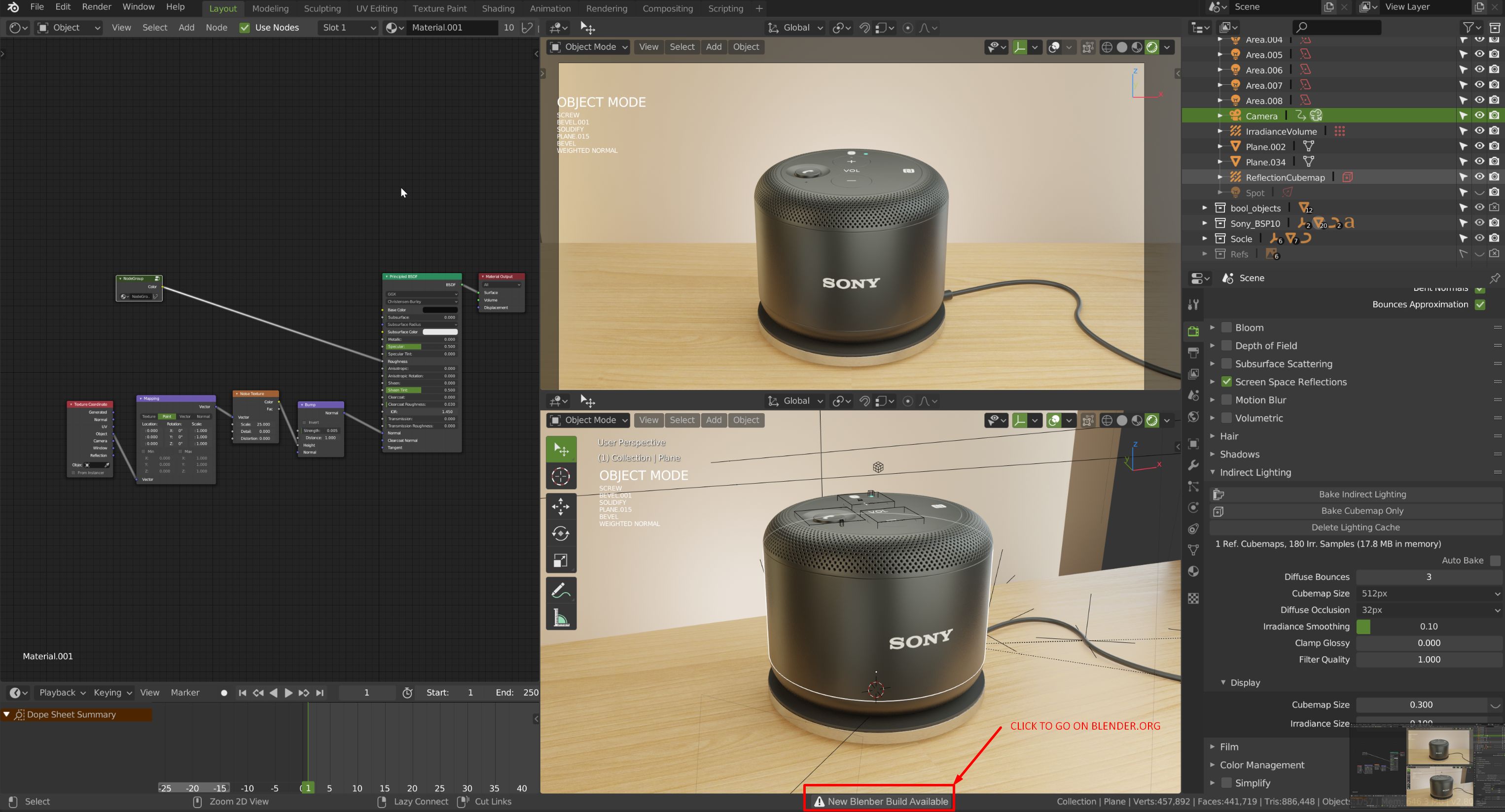Screen dimensions: 1505x812
Task: Click Bake Cubemap Only button
Action: click(1356, 511)
